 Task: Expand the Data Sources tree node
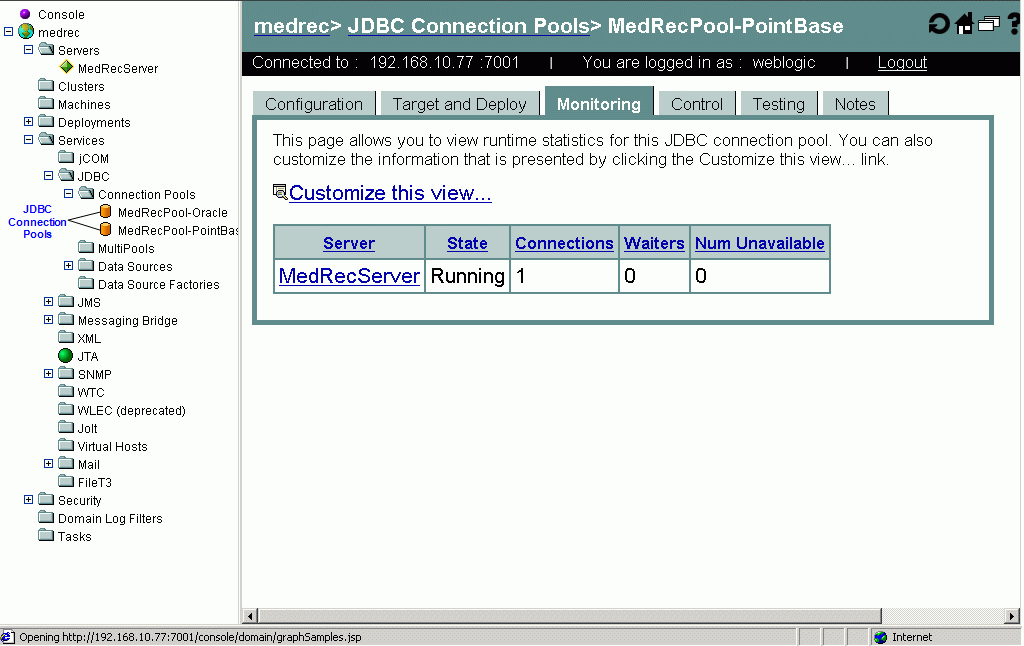tap(69, 265)
